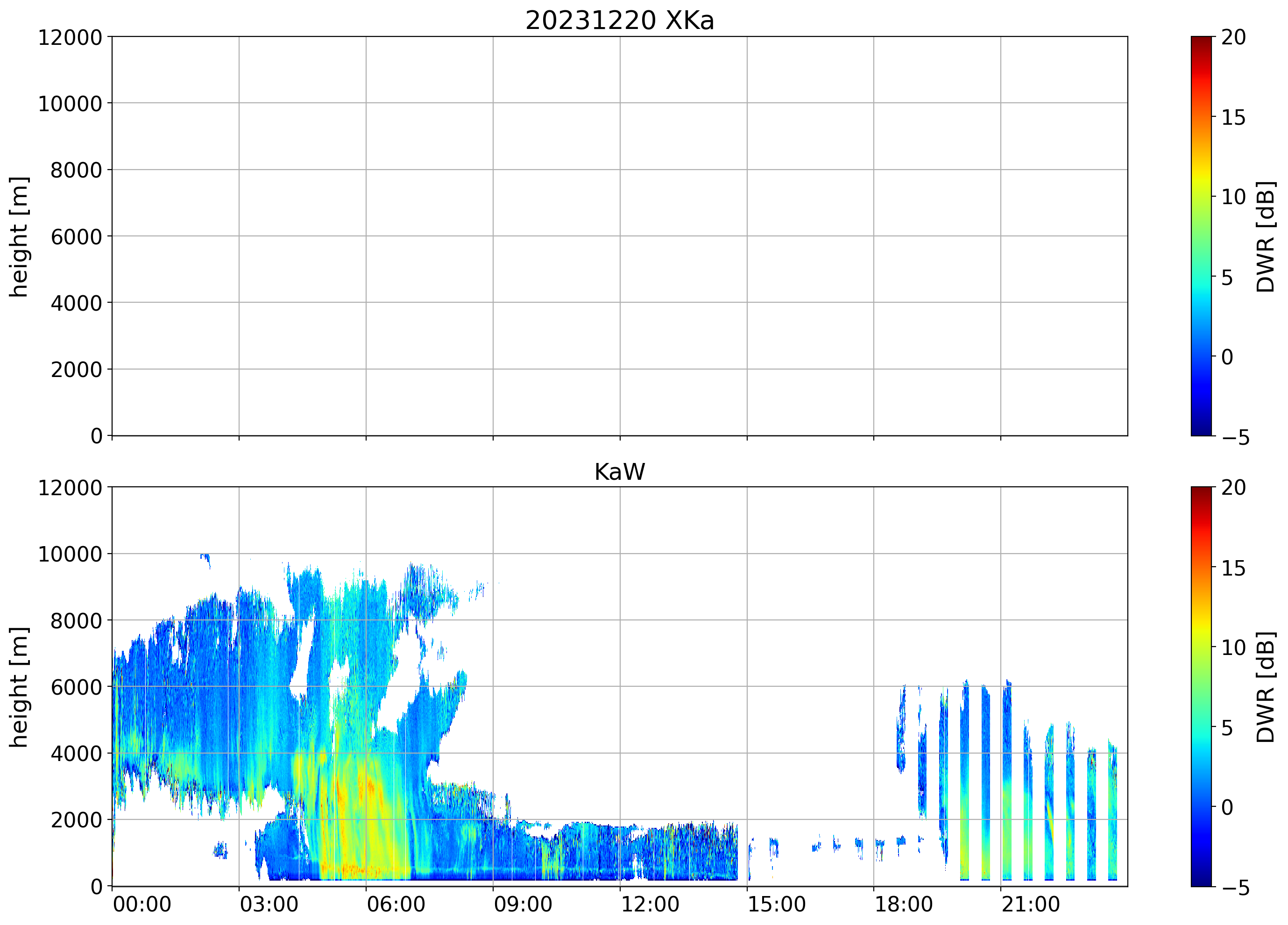Click the 00:00 time axis label
This screenshot has height=925, width=1288.
tap(142, 904)
